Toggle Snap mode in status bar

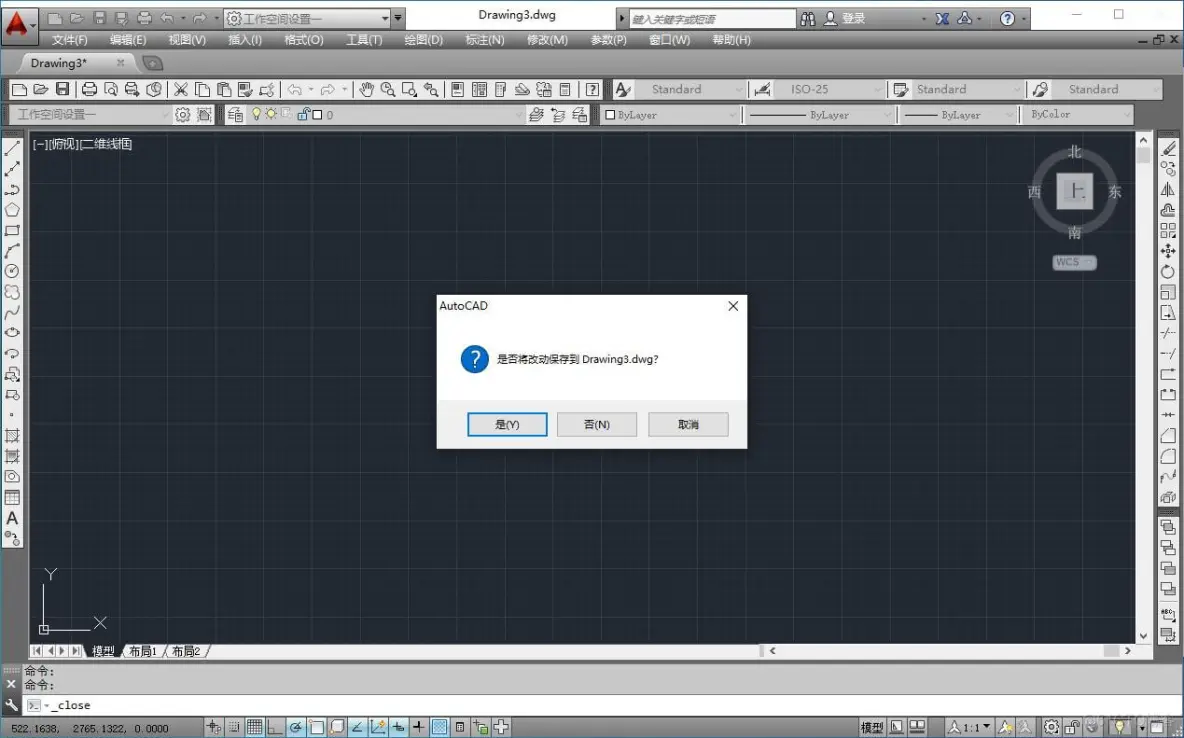[234, 727]
